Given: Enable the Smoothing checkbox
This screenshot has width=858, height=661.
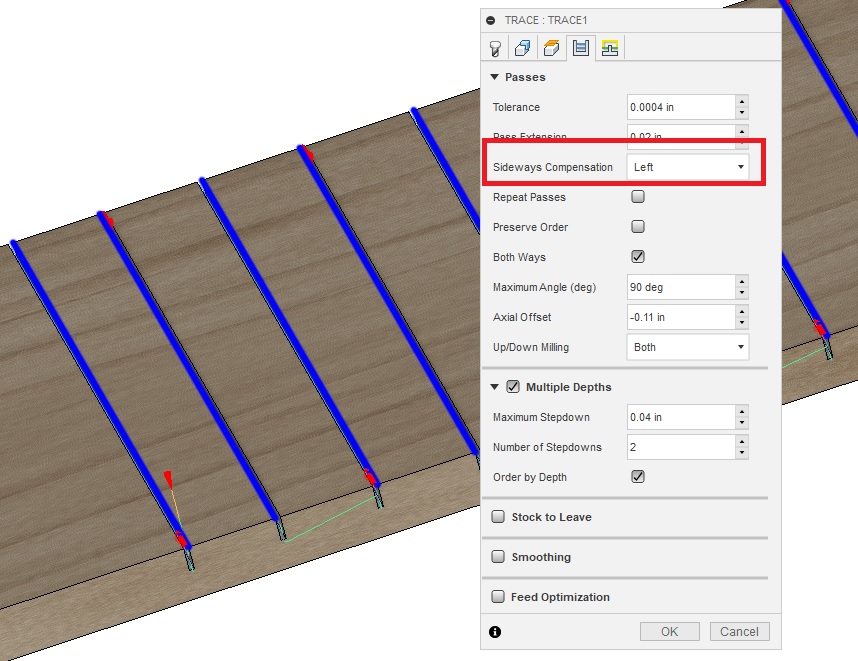Looking at the screenshot, I should [x=498, y=556].
